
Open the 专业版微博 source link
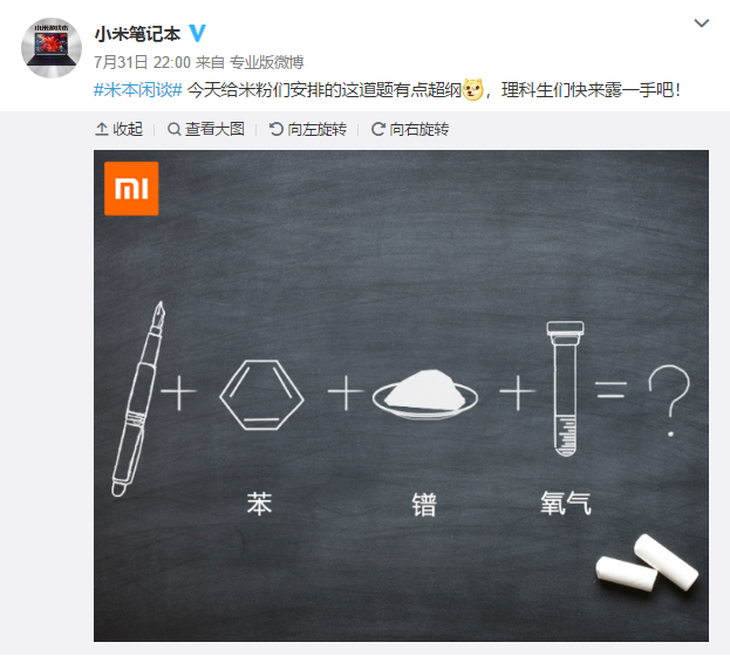point(267,62)
